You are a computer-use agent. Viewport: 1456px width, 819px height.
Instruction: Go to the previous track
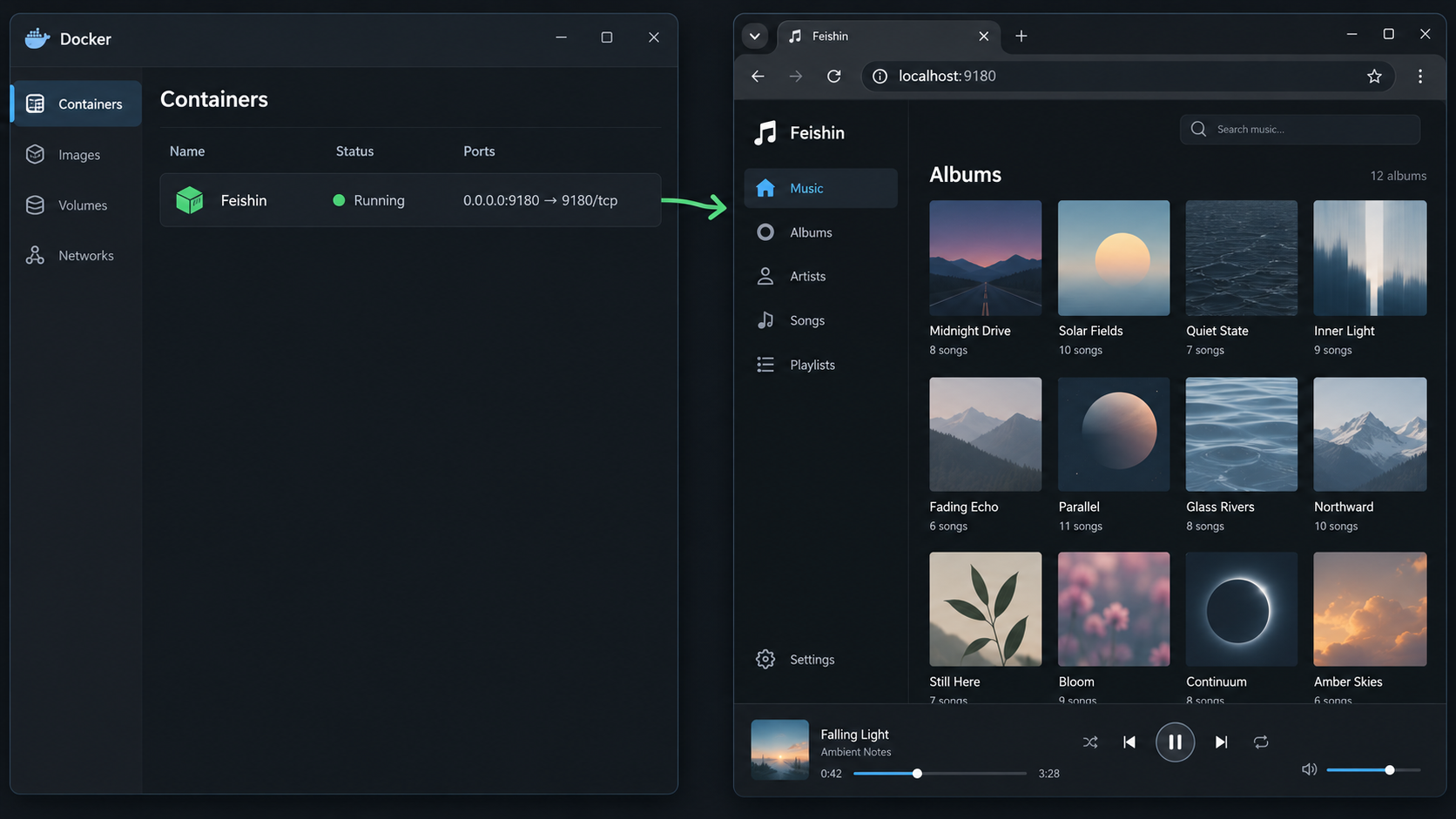tap(1129, 742)
